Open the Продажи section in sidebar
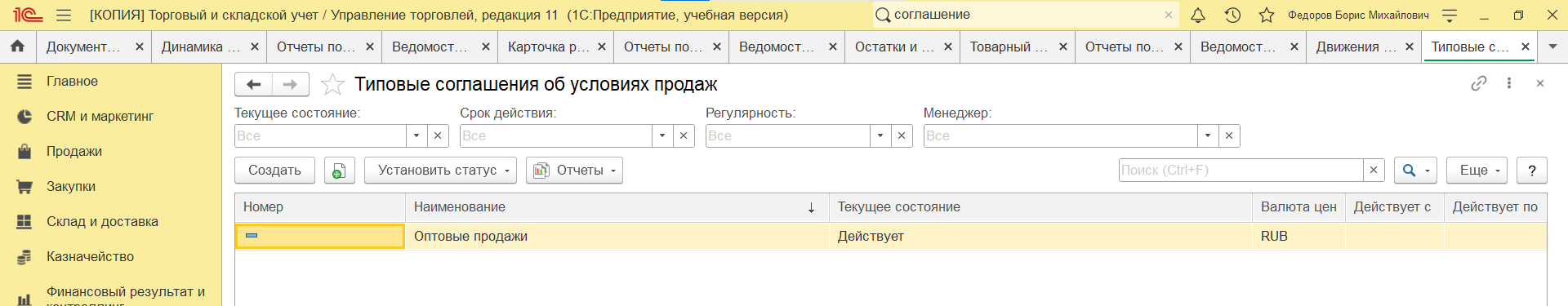This screenshot has height=306, width=1568. (x=74, y=151)
